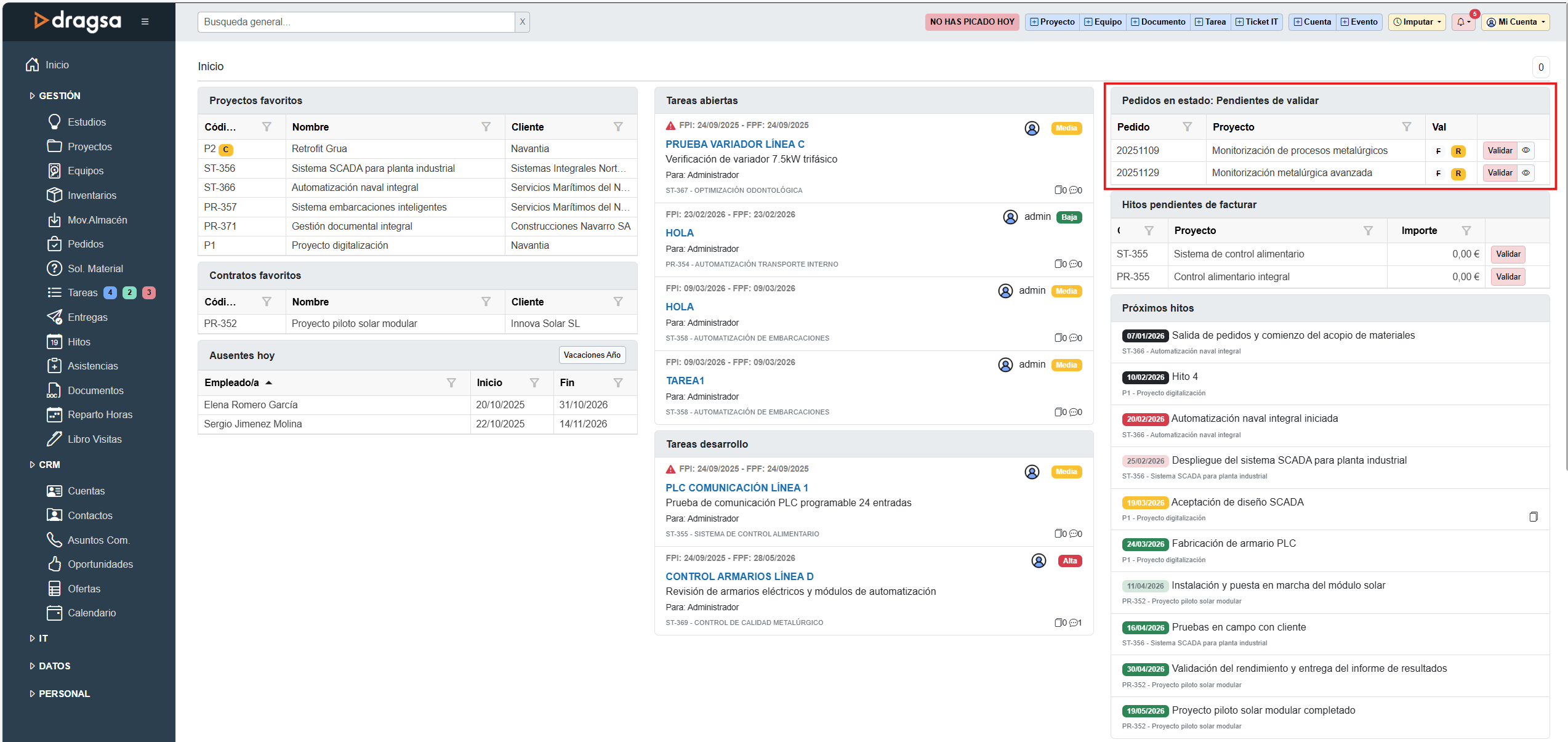Filter the Pedido column funnel icon
The width and height of the screenshot is (1568, 742).
pyautogui.click(x=1187, y=127)
